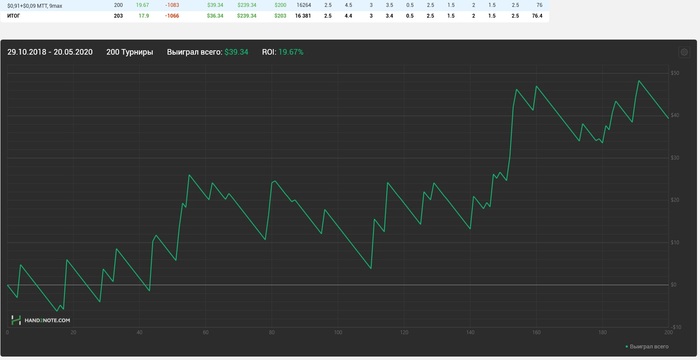Click the 76.4 cell in ИТОГ row
This screenshot has width=700, height=360.
click(x=538, y=16)
